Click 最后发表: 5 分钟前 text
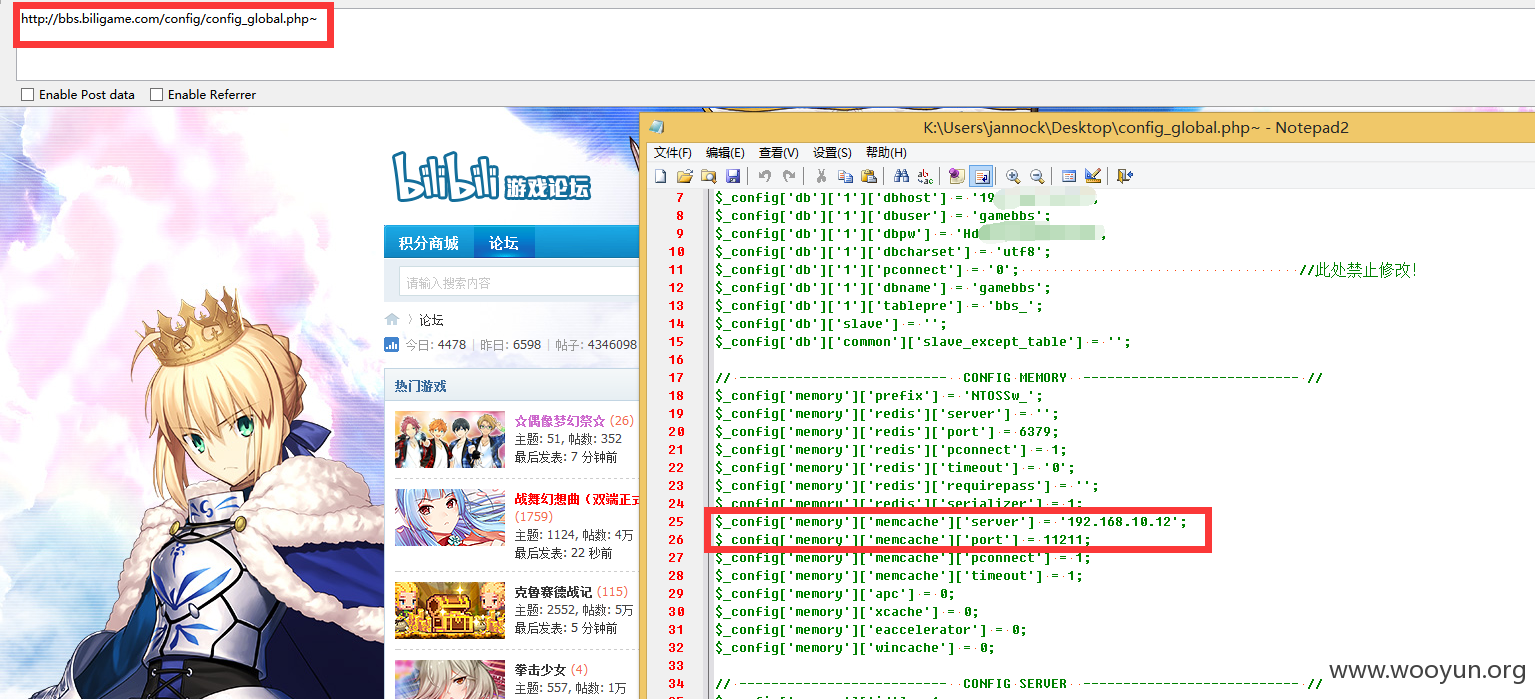Image resolution: width=1535 pixels, height=699 pixels. click(565, 628)
